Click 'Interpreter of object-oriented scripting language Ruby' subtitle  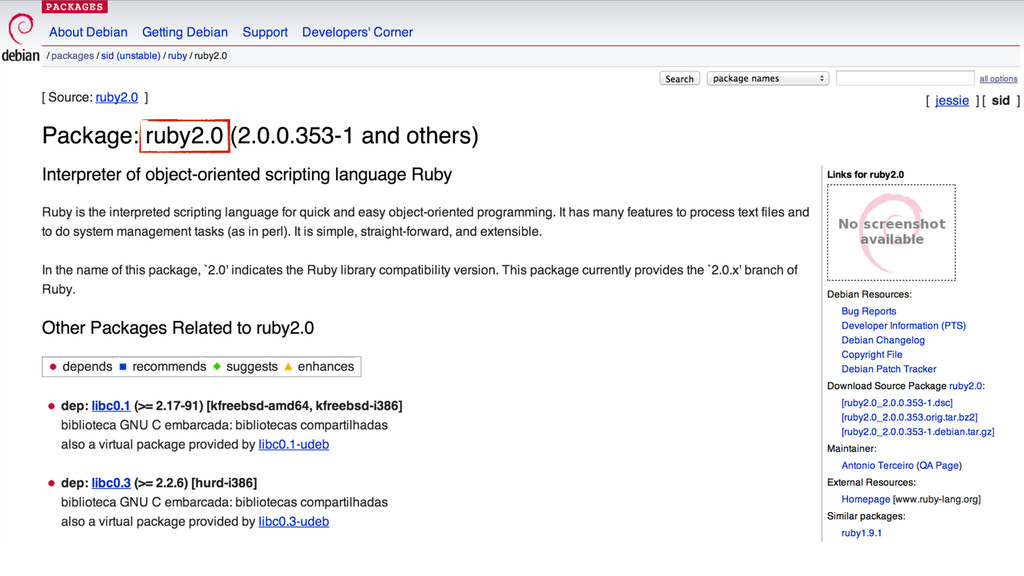tap(247, 175)
